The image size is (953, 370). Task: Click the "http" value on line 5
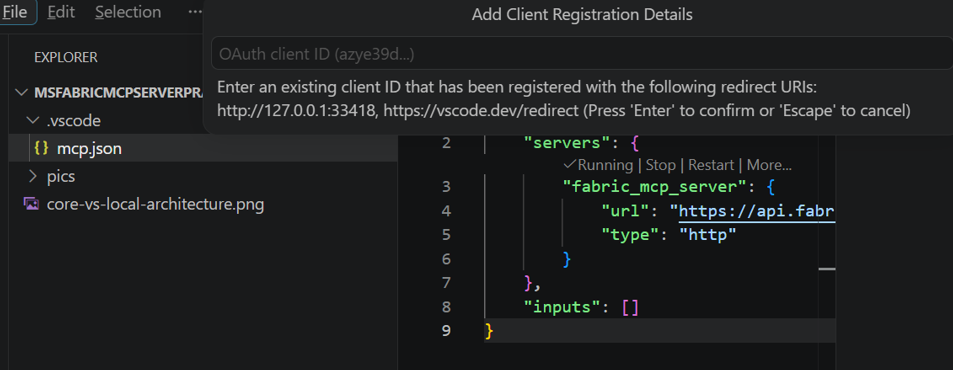707,235
